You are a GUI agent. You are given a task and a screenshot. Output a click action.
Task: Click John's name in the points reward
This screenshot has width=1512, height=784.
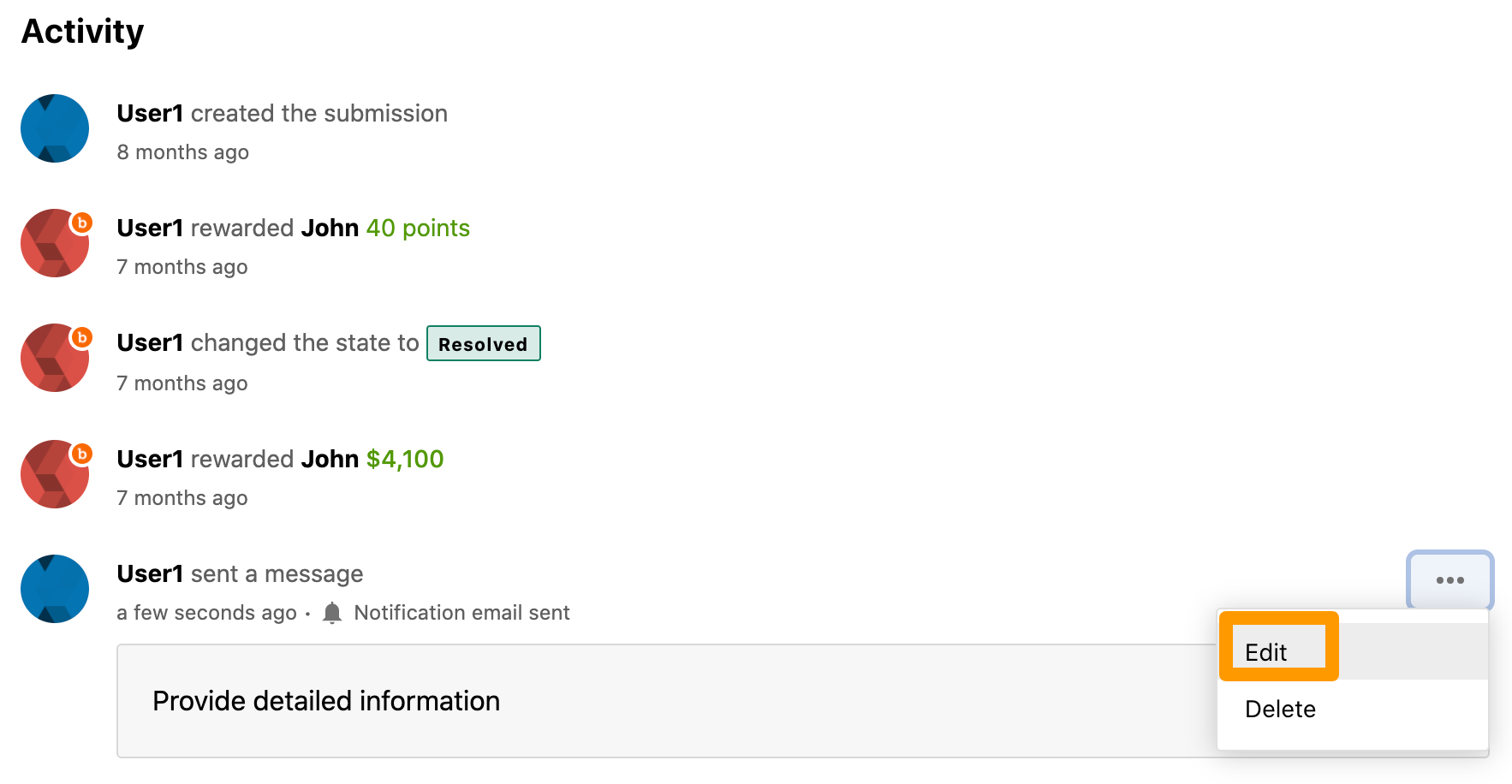pos(330,228)
